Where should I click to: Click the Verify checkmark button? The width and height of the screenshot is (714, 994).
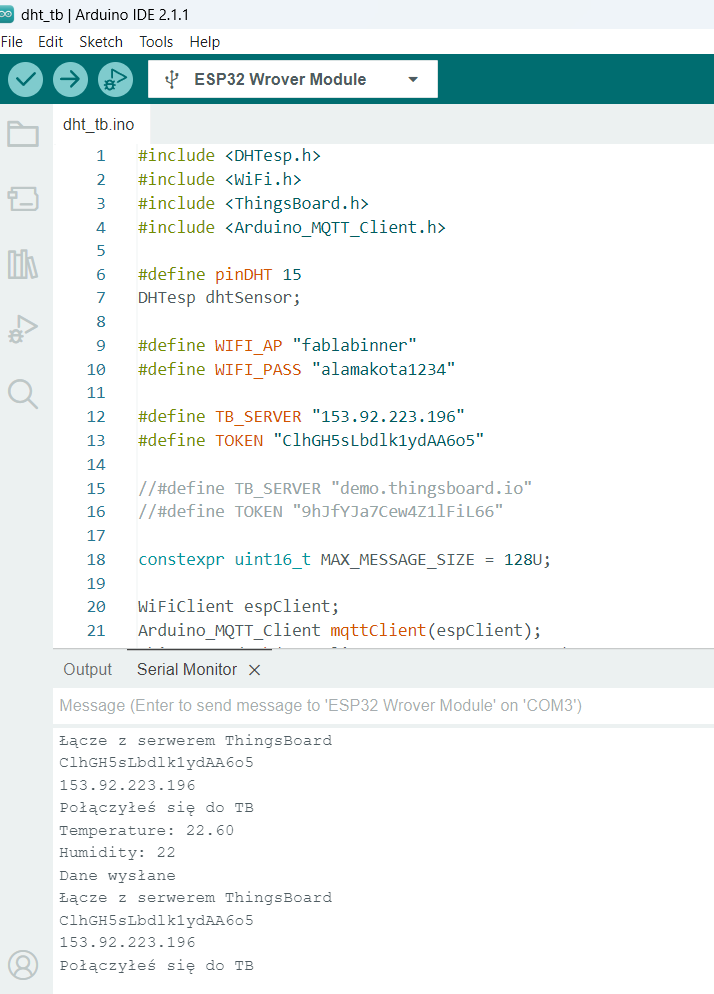coord(25,79)
